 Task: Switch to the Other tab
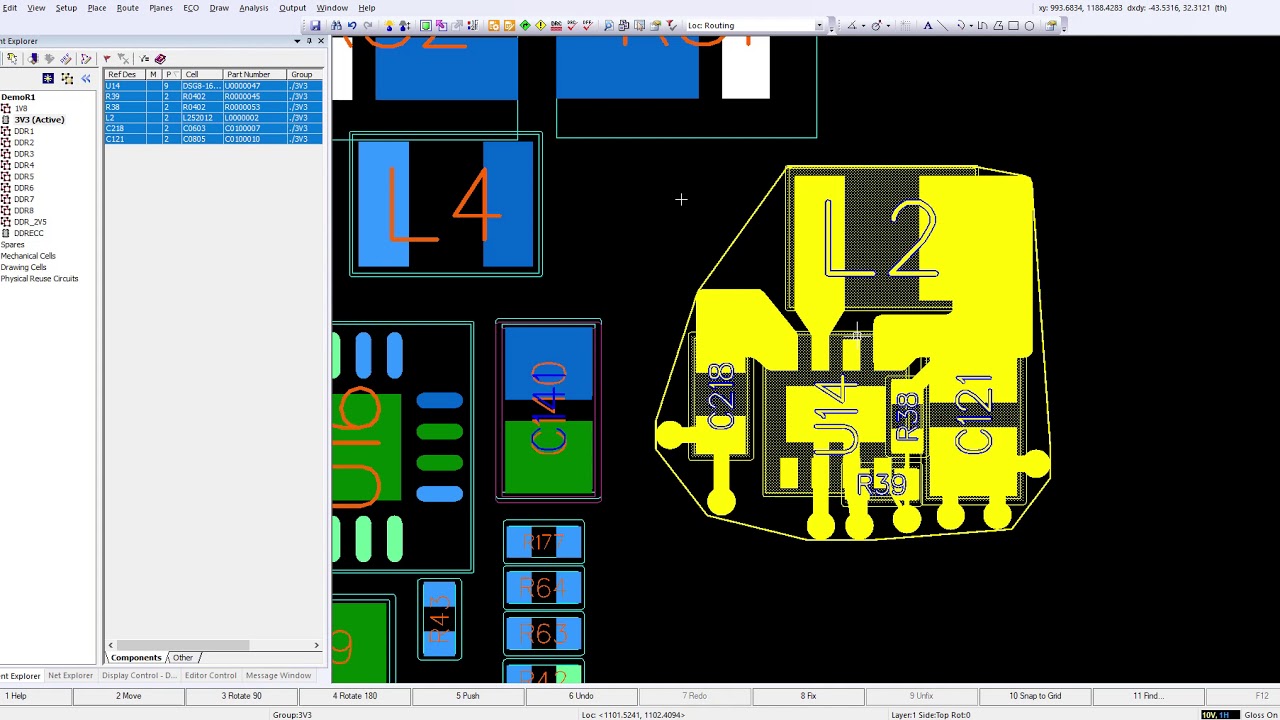182,658
